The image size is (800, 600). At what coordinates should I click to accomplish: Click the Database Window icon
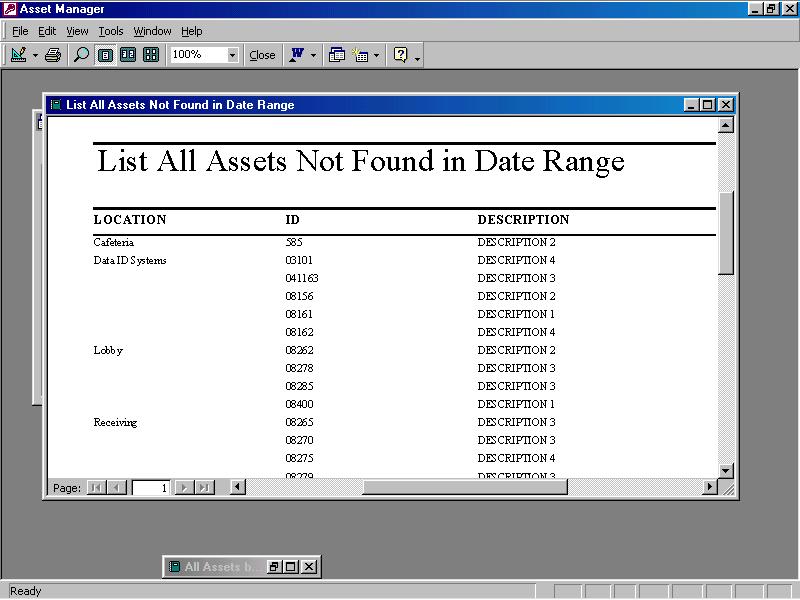[337, 55]
